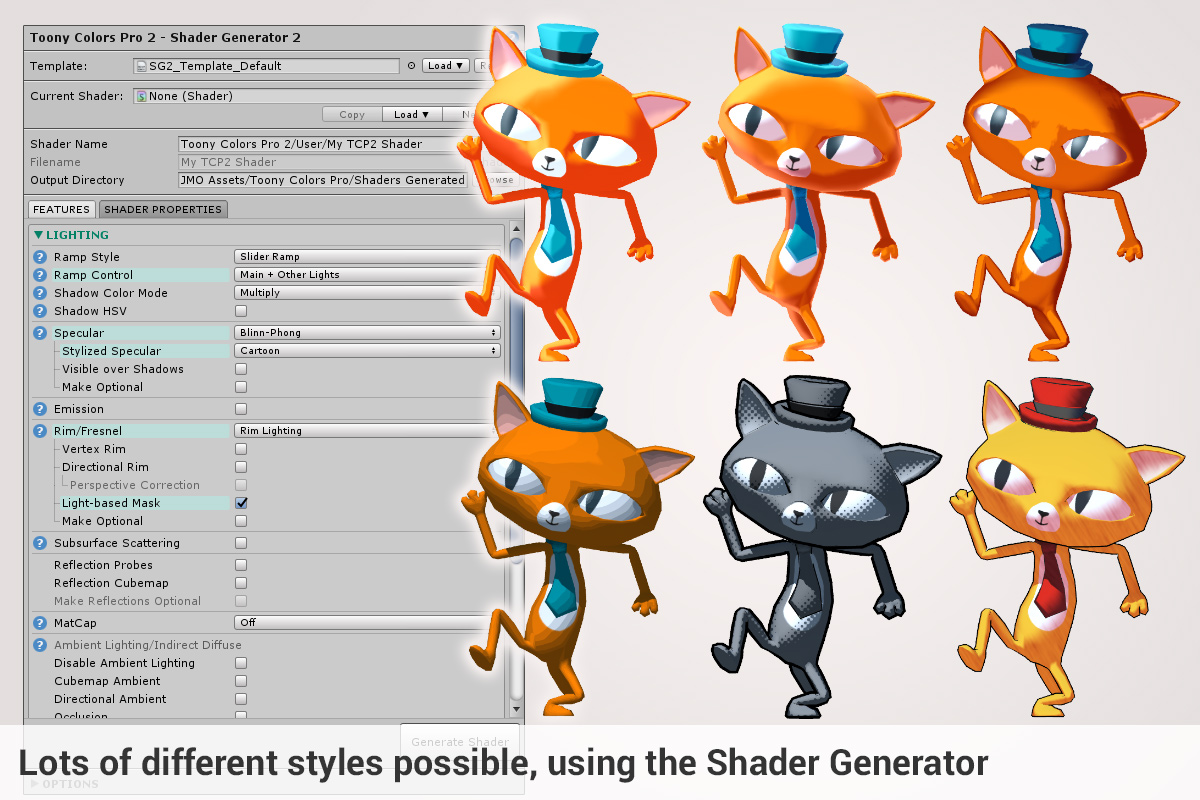
Task: Enable the Directional Rim checkbox
Action: (241, 467)
